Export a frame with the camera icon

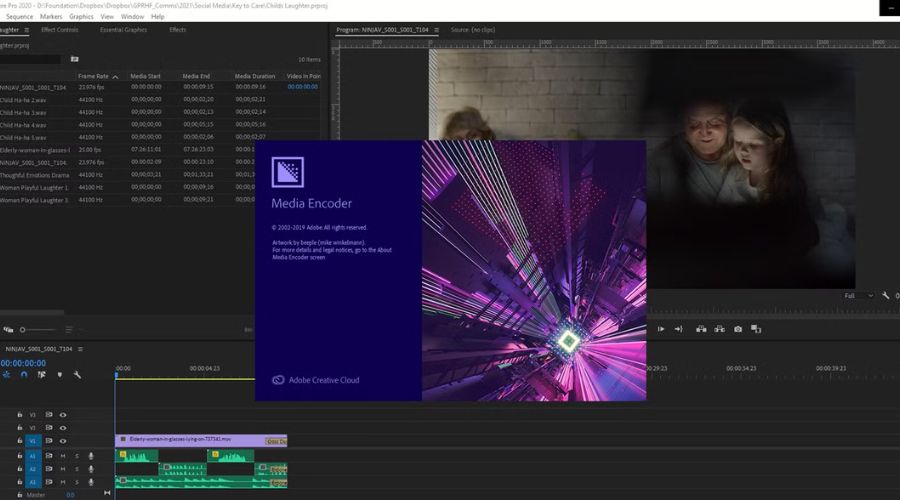point(738,329)
